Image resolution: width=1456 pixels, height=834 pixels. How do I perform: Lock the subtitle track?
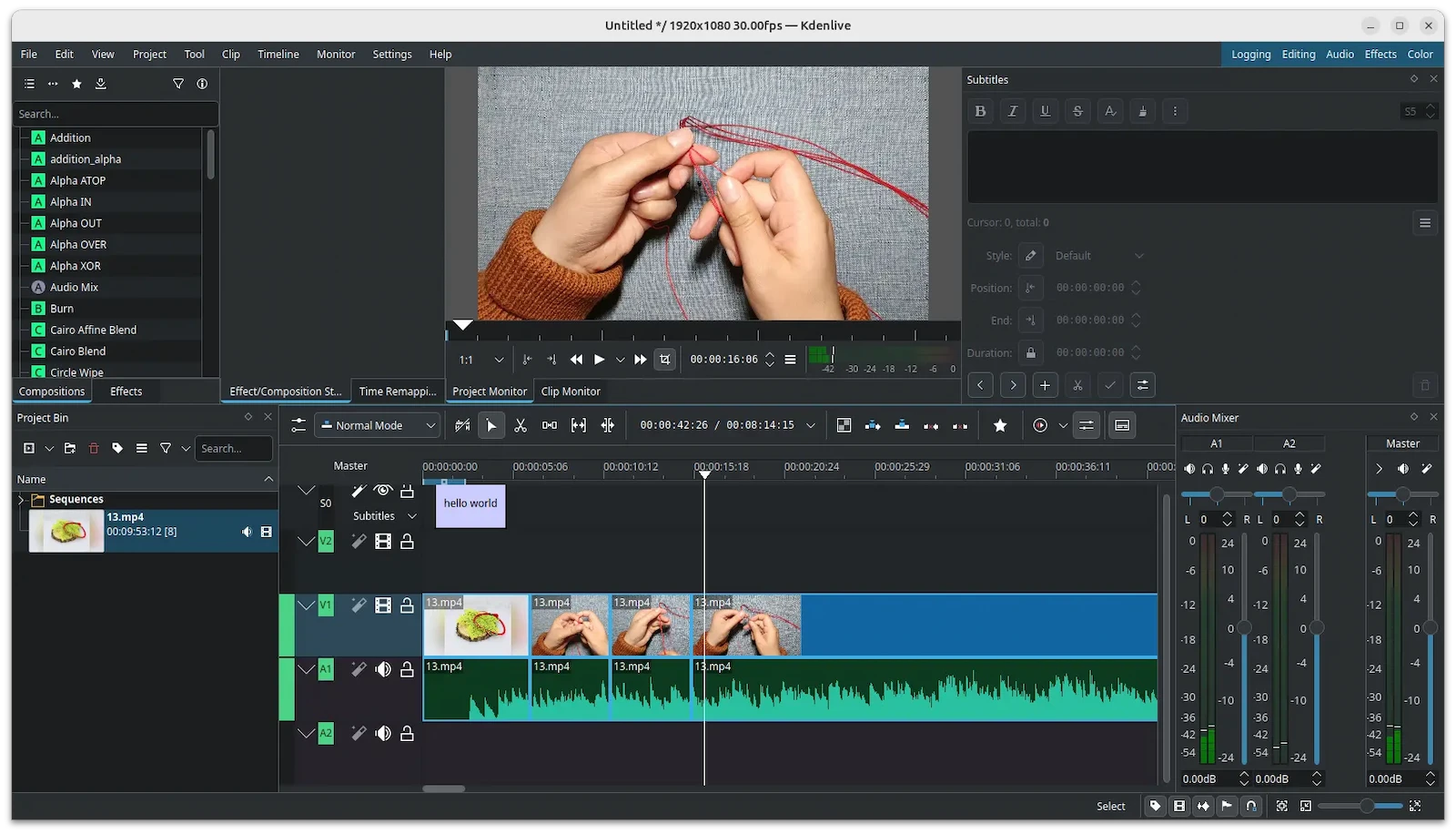point(407,491)
